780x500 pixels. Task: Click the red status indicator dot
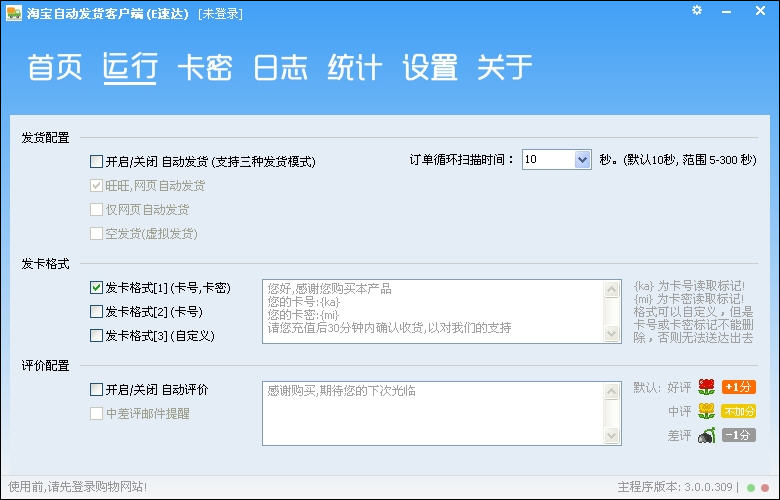pos(765,488)
